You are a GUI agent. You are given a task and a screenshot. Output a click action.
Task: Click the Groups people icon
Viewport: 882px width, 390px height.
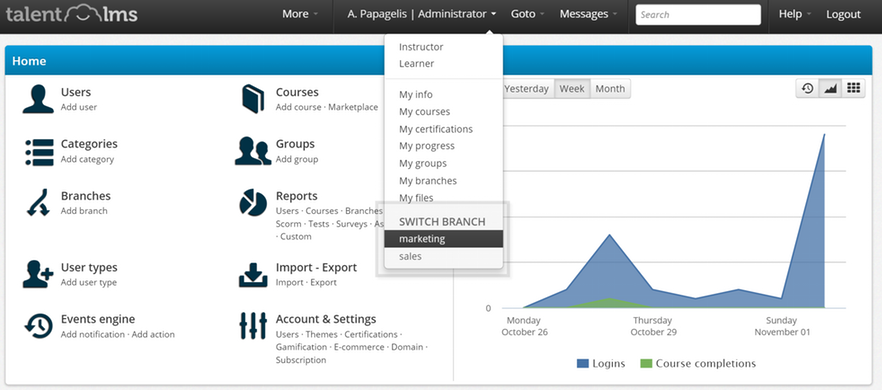click(x=253, y=151)
